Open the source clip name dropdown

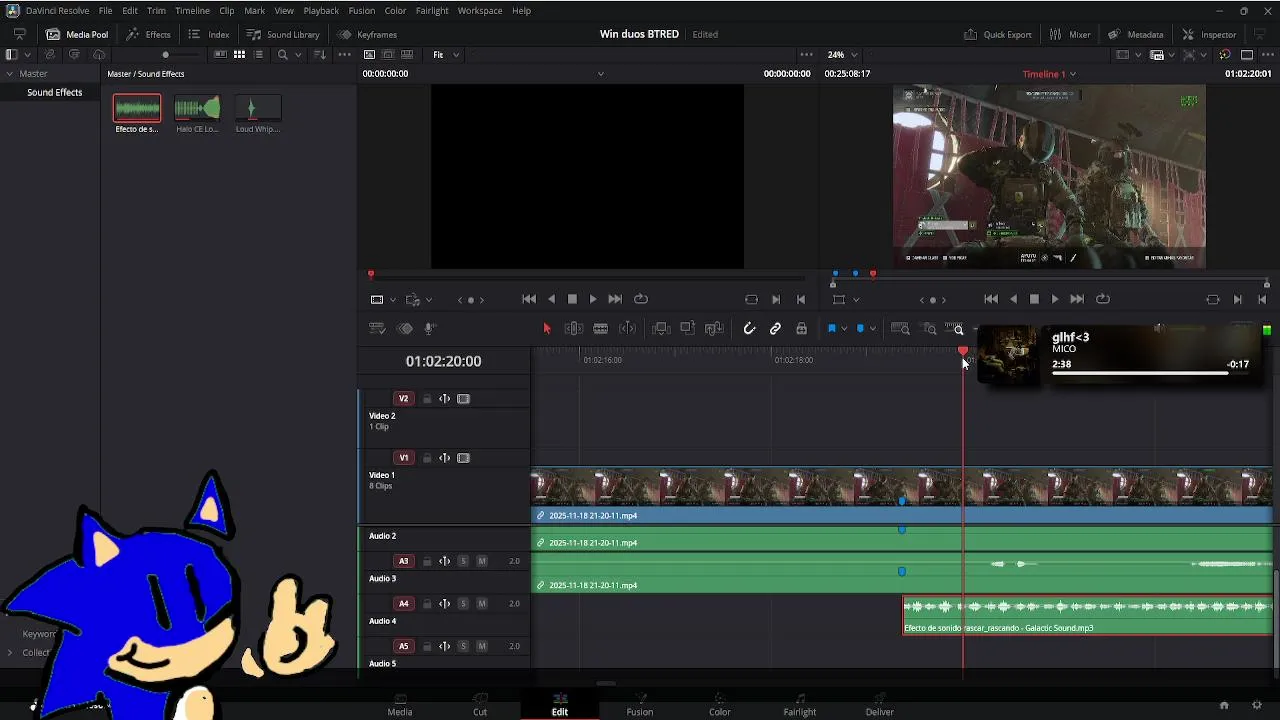coord(600,74)
